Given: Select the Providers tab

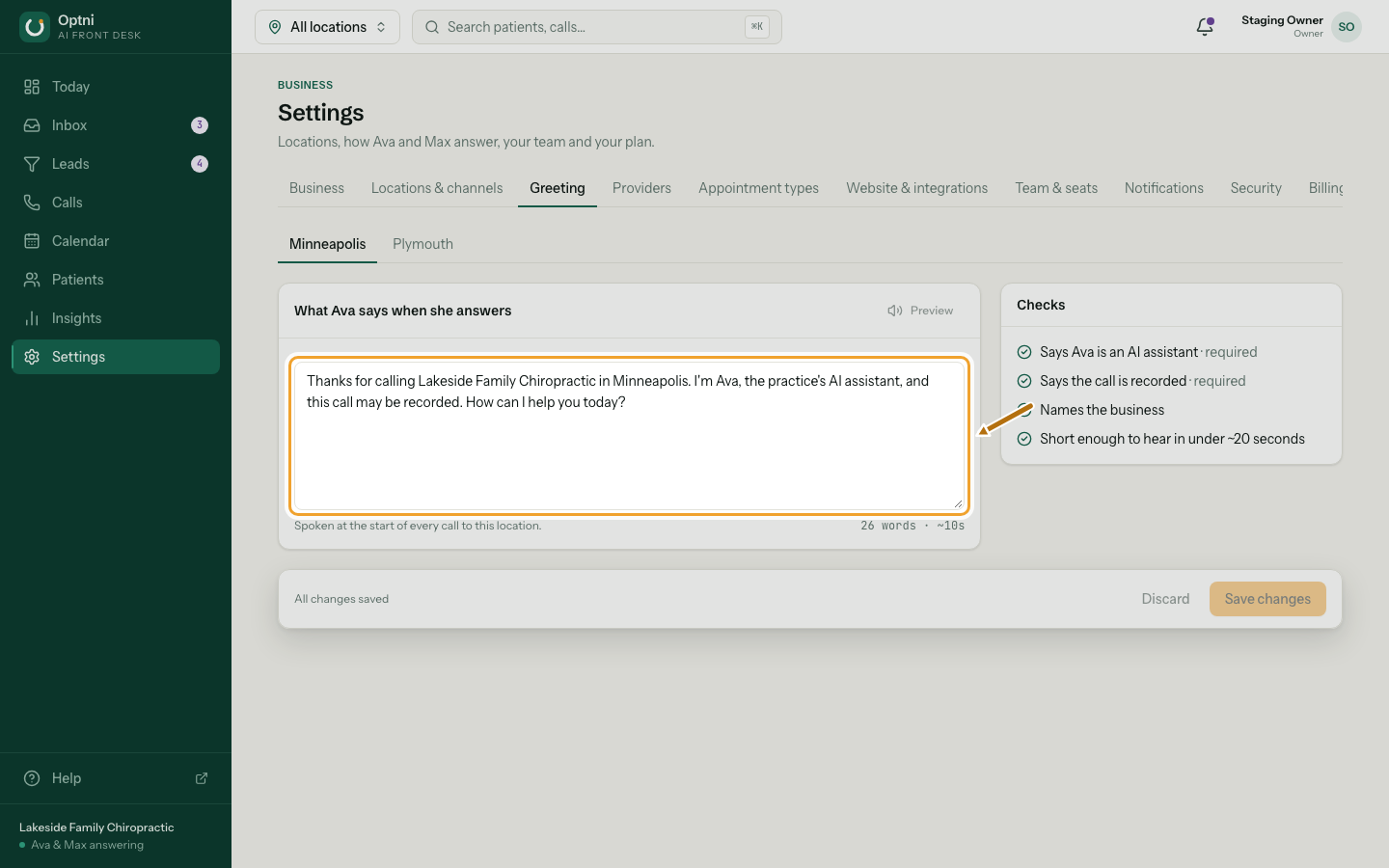Looking at the screenshot, I should (641, 188).
